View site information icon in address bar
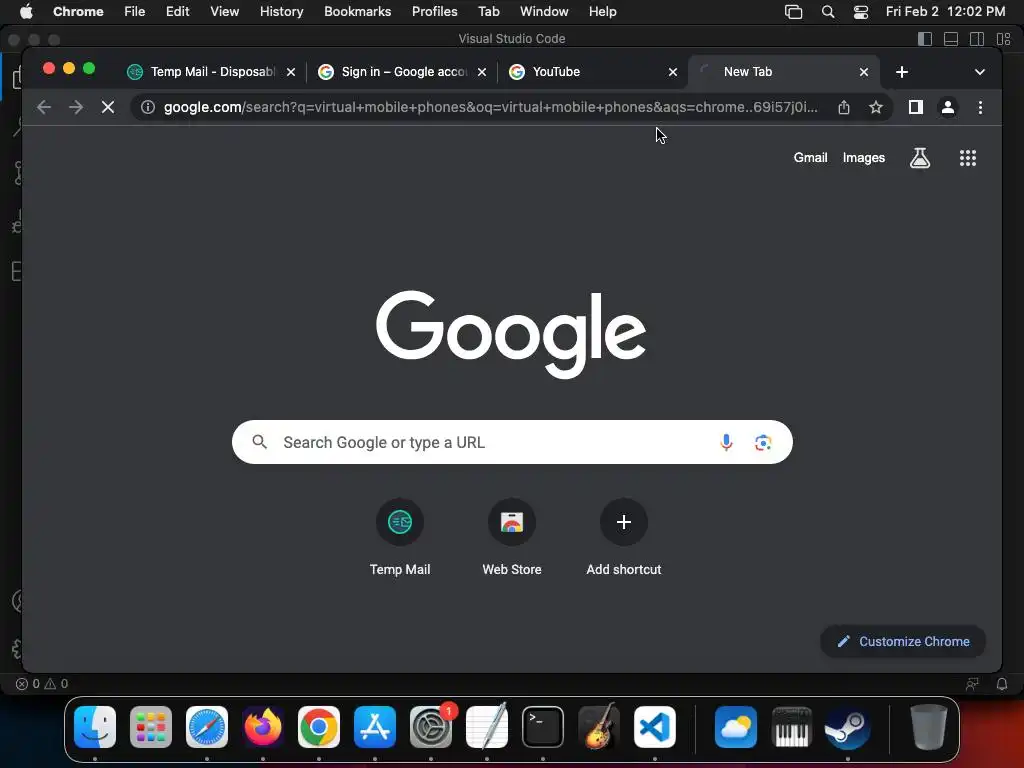Screen dimensions: 1024x768 148,107
